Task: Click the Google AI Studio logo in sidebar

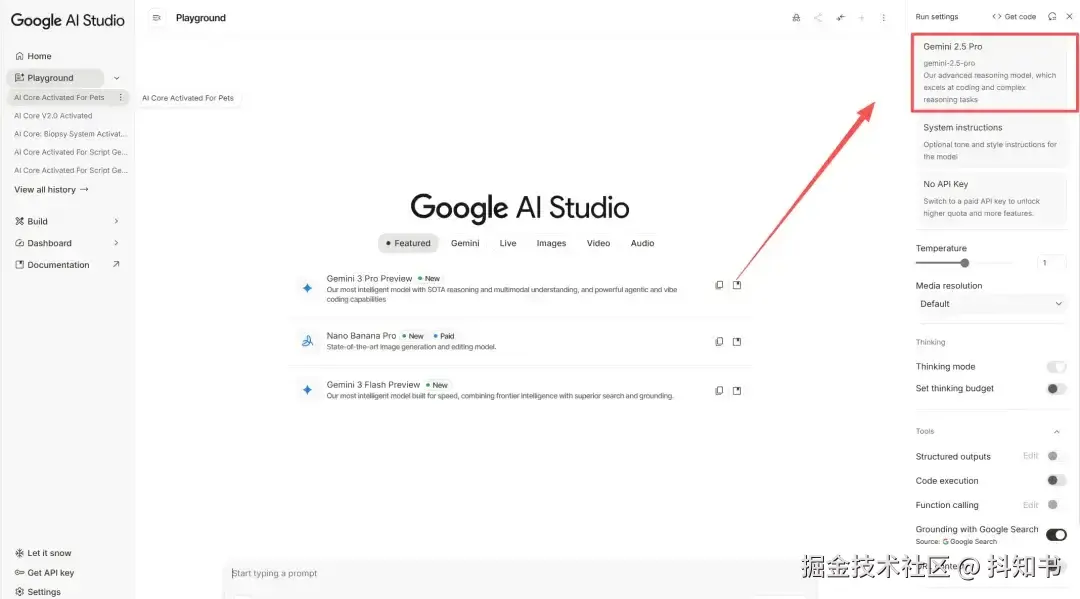Action: click(68, 21)
